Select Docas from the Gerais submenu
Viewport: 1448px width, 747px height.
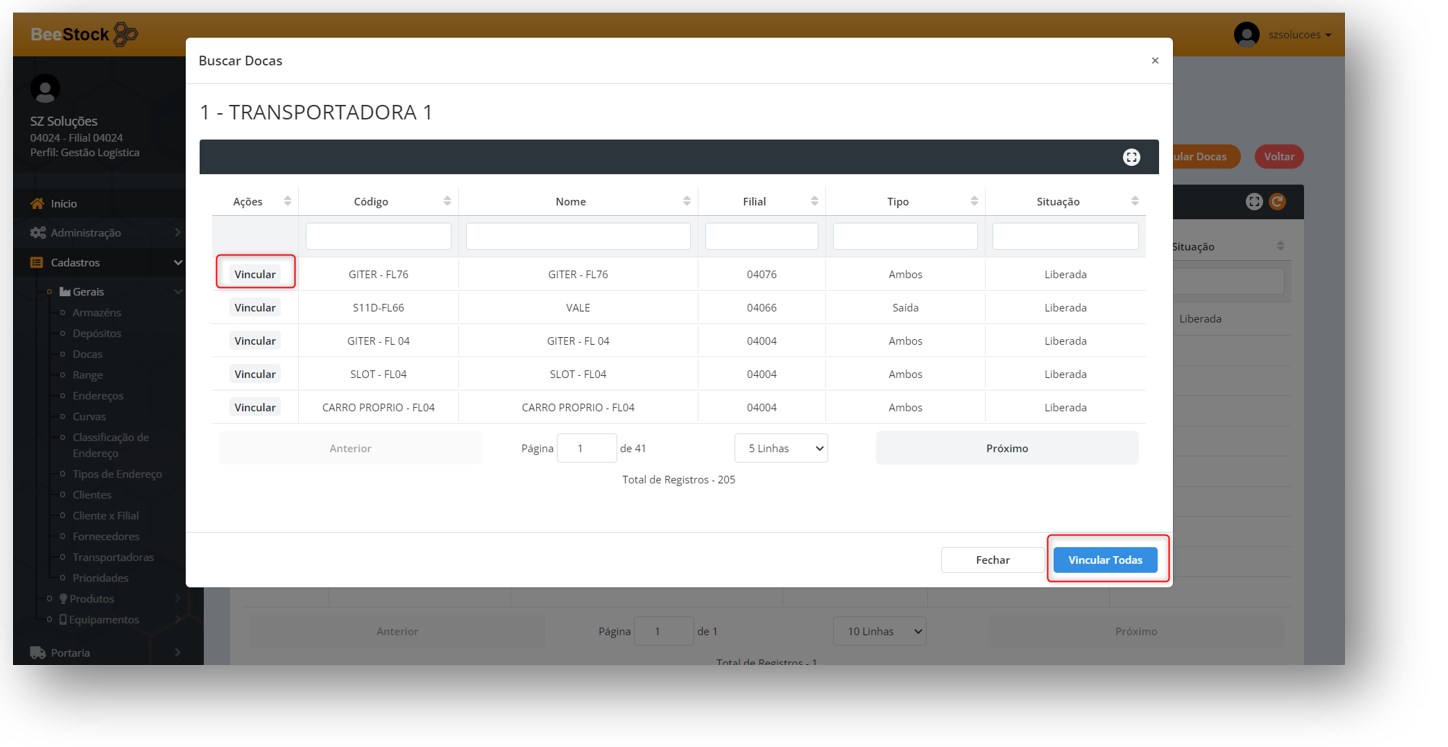click(87, 354)
